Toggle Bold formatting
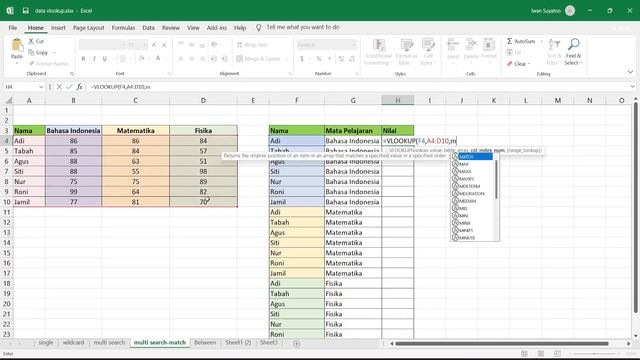Image resolution: width=640 pixels, height=360 pixels. [x=83, y=59]
